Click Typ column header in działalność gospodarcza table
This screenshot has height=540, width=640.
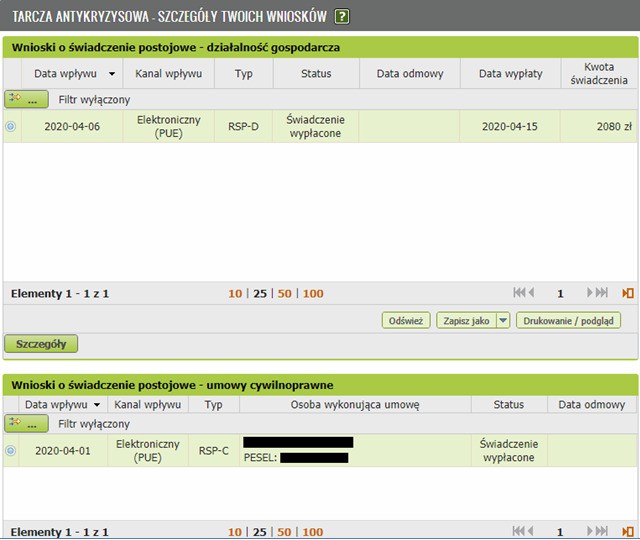coord(243,73)
